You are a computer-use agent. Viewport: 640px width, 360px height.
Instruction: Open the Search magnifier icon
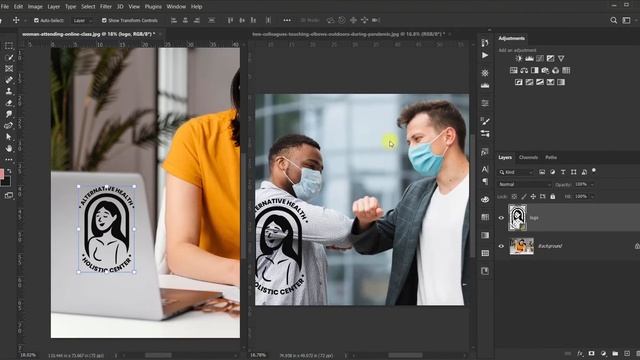[613, 20]
